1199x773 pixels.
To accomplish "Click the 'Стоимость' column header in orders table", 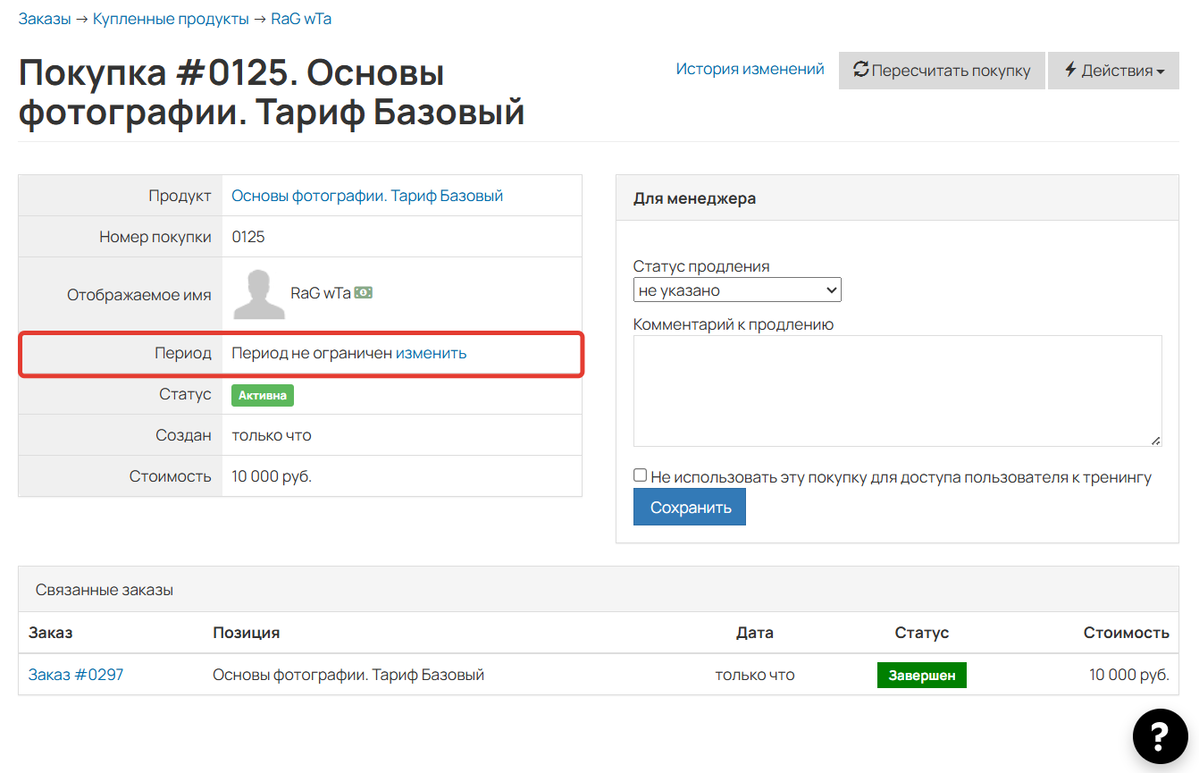I will [1126, 632].
